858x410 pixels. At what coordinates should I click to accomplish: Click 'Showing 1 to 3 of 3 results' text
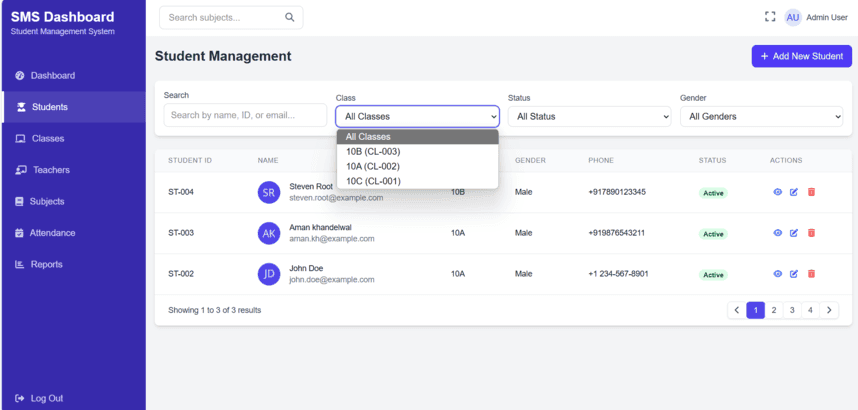pos(214,310)
